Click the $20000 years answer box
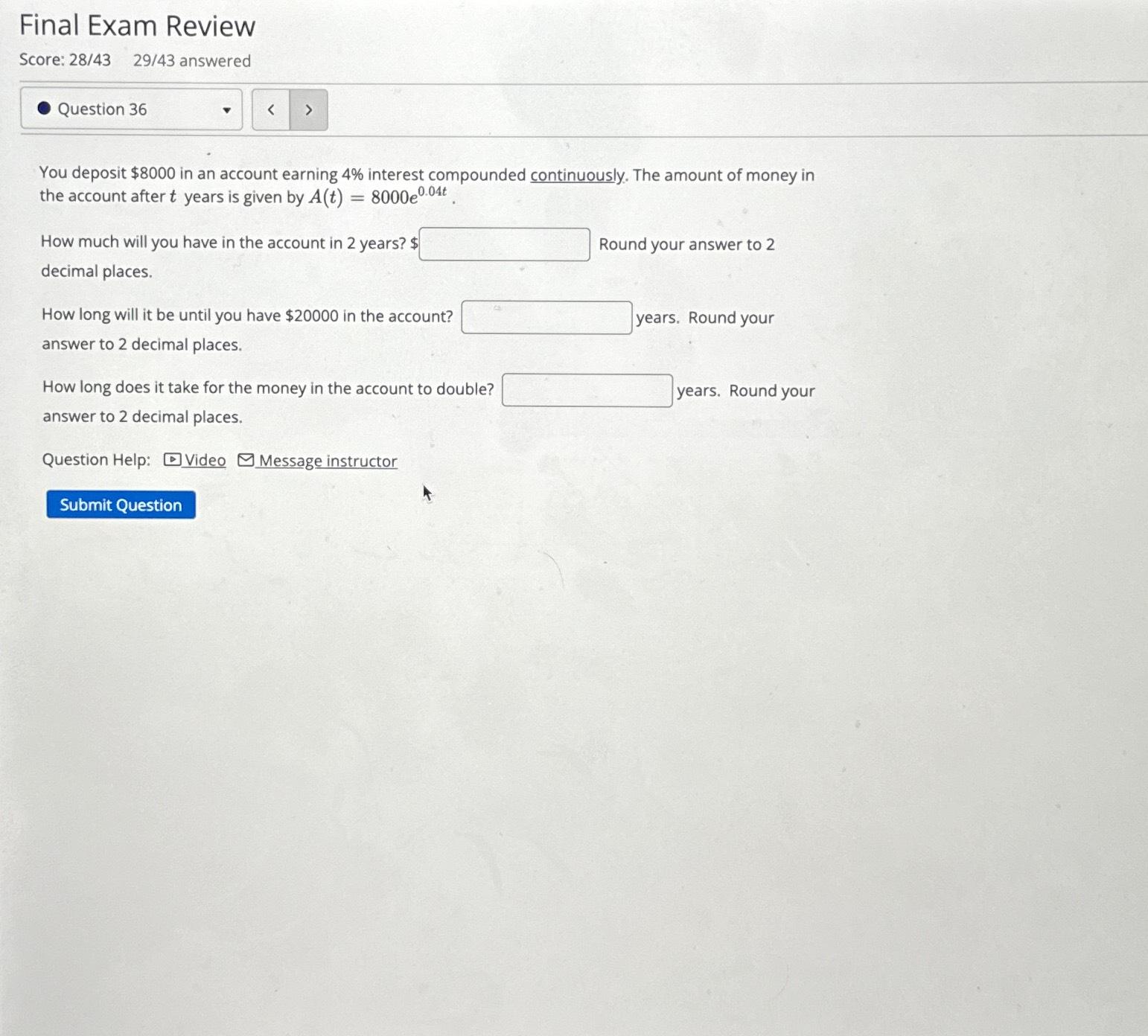Image resolution: width=1148 pixels, height=1036 pixels. (546, 317)
